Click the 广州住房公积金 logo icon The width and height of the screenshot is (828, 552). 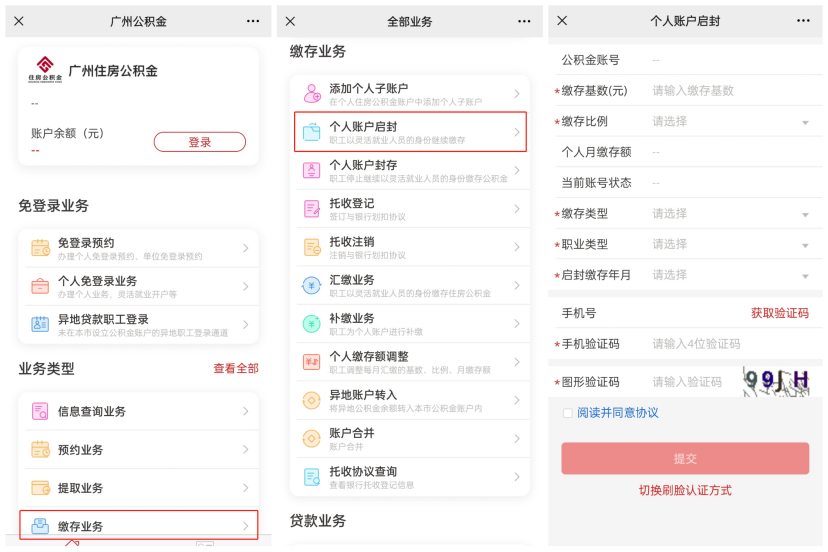pyautogui.click(x=45, y=70)
